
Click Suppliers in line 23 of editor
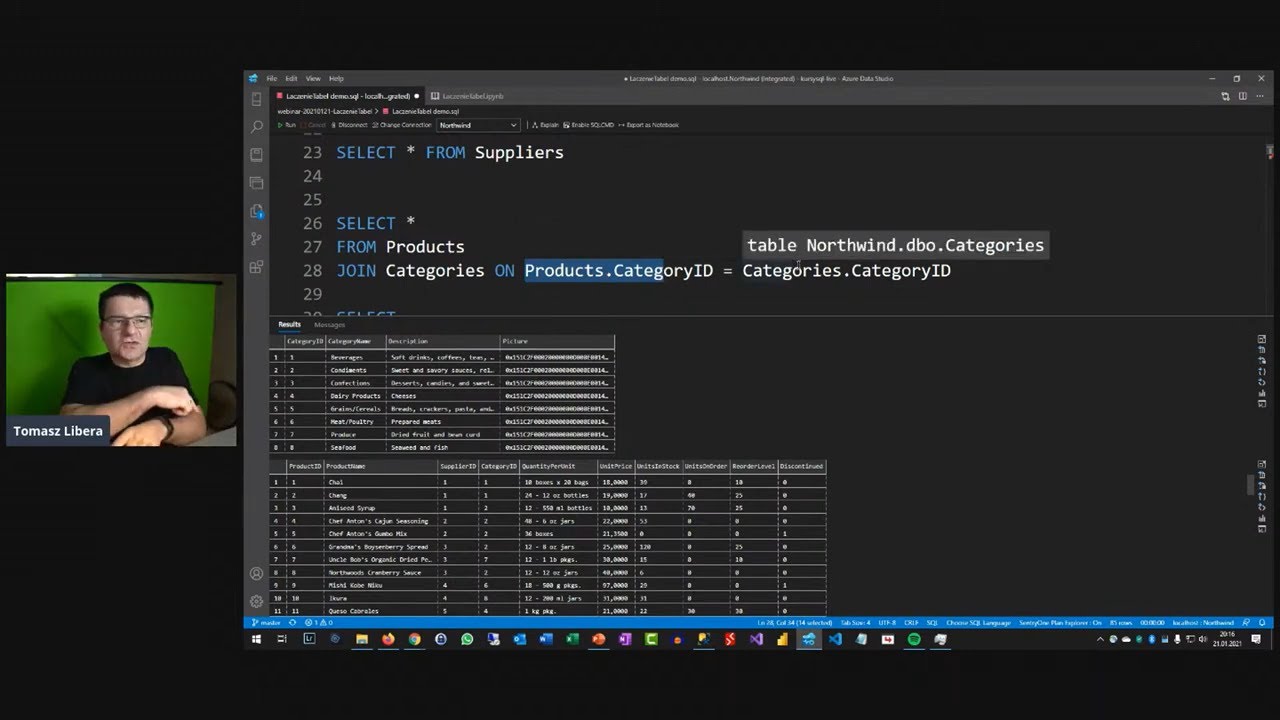[x=519, y=153]
